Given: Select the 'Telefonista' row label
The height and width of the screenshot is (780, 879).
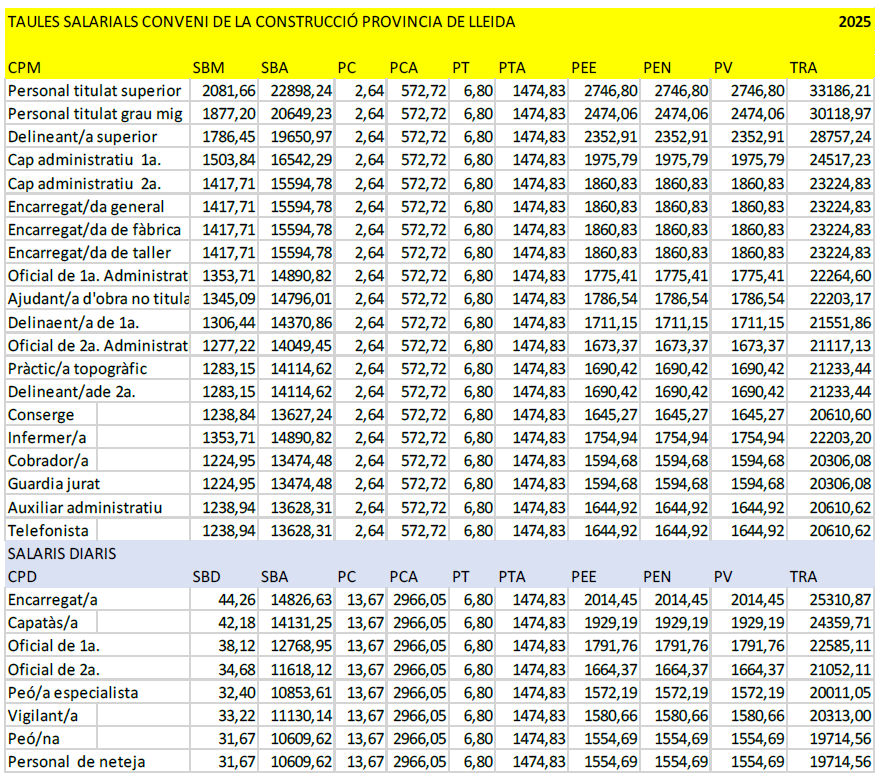Looking at the screenshot, I should 49,531.
